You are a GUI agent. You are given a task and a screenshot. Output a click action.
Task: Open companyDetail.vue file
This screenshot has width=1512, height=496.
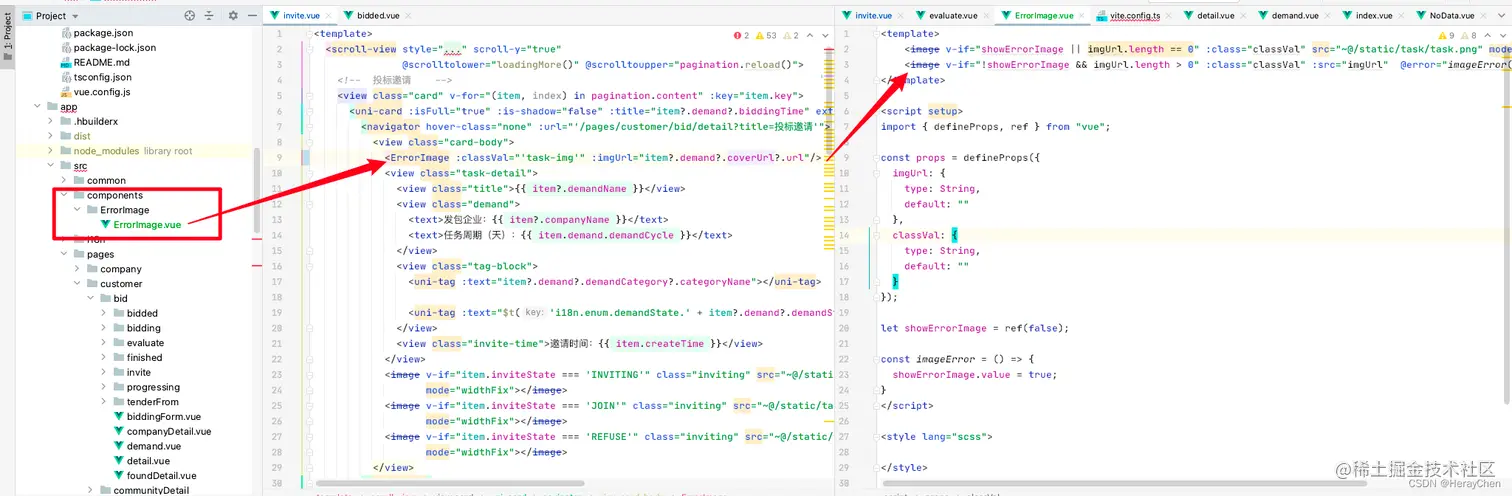coord(162,431)
